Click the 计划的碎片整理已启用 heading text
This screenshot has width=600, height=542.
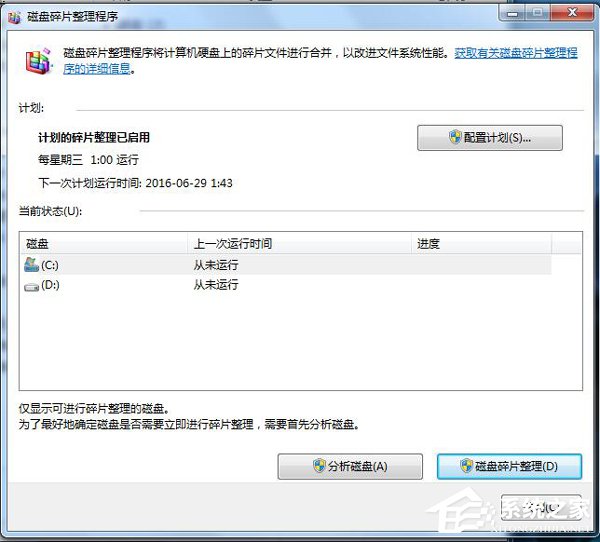(94, 137)
